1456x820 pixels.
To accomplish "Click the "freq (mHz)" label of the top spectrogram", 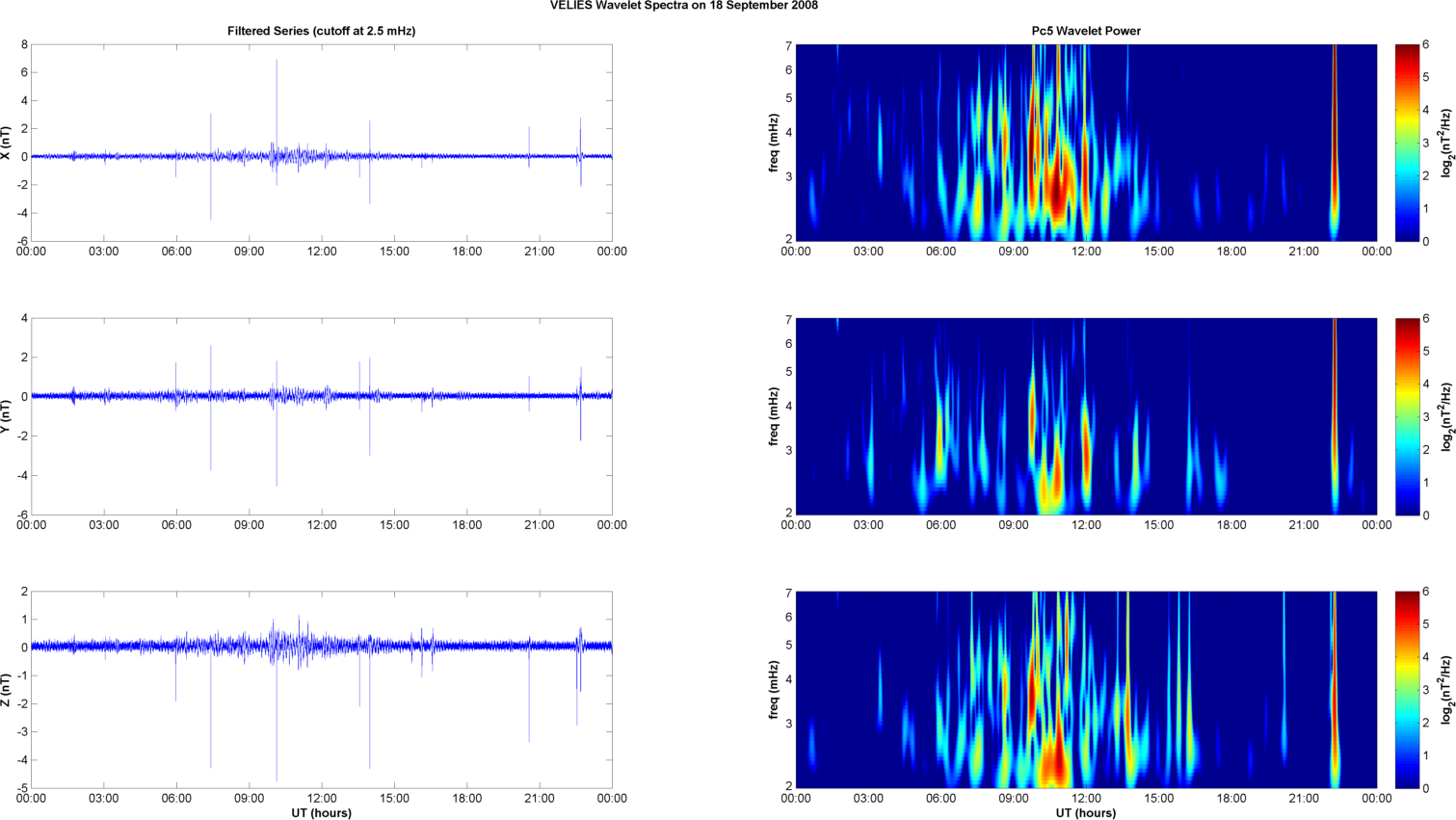I will (x=774, y=143).
